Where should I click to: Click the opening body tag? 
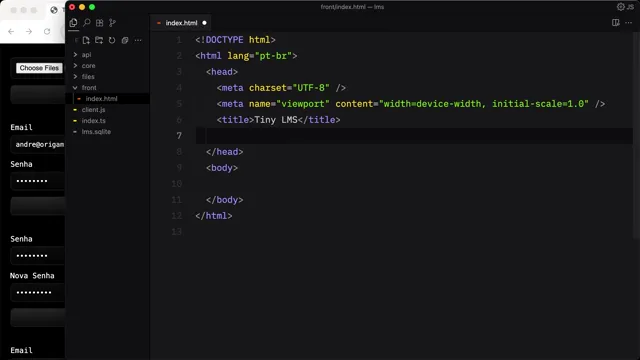(222, 168)
